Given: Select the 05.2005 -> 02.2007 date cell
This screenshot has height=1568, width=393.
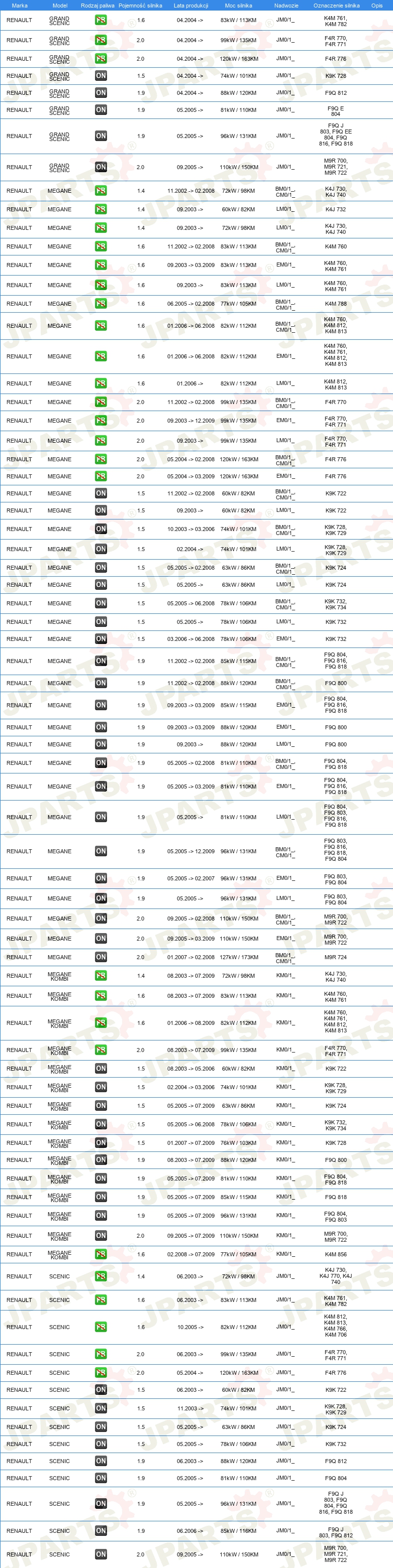Looking at the screenshot, I should [x=190, y=878].
